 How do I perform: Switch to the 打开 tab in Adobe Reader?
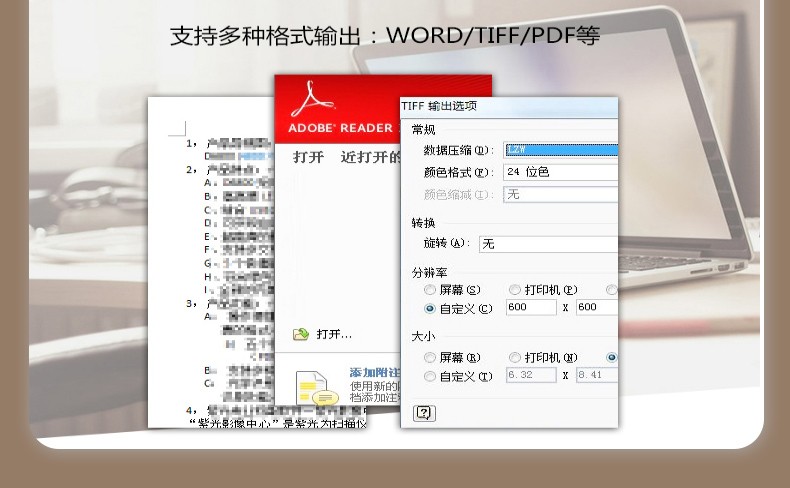308,157
